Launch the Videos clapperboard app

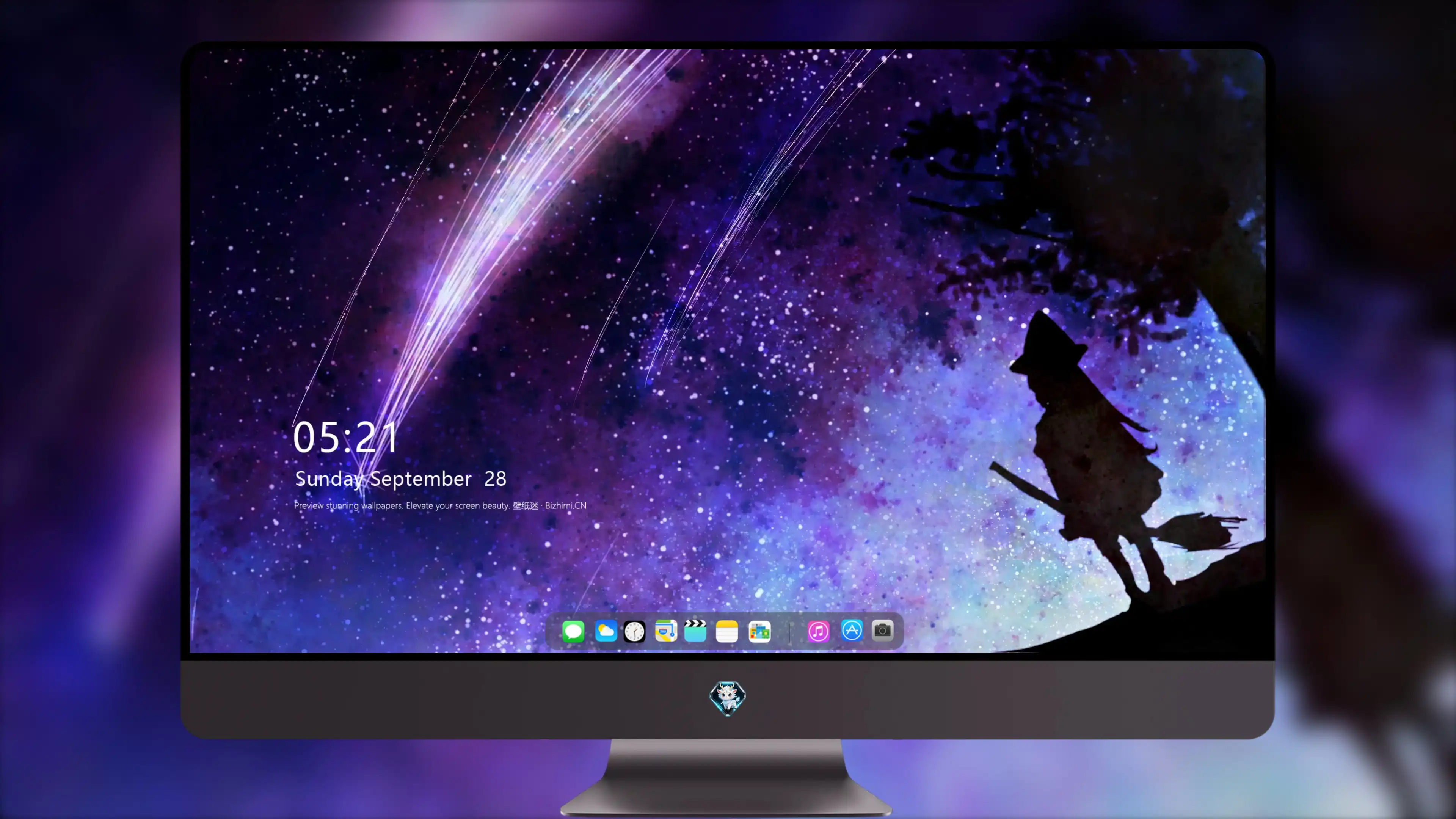[x=695, y=631]
